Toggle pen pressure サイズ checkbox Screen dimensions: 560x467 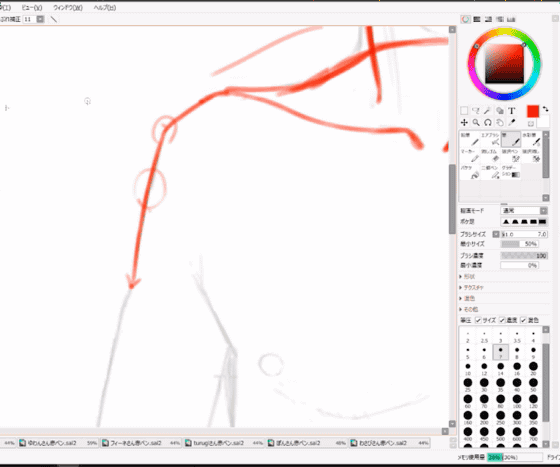(478, 320)
